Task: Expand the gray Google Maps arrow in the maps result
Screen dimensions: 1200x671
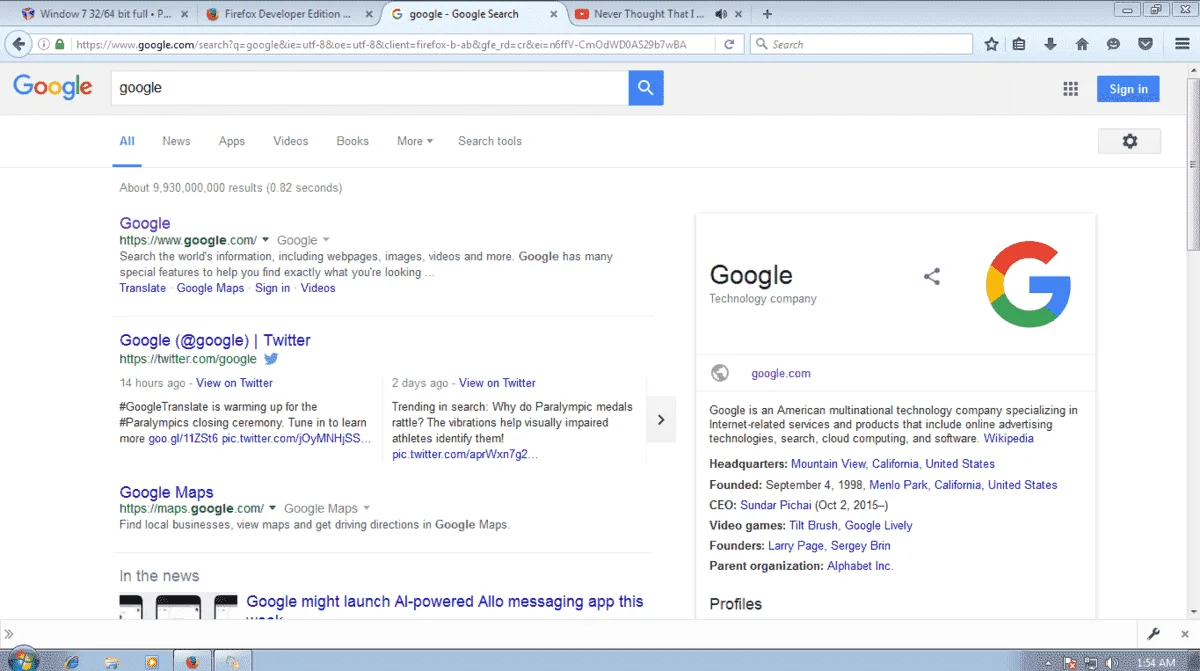Action: 366,508
